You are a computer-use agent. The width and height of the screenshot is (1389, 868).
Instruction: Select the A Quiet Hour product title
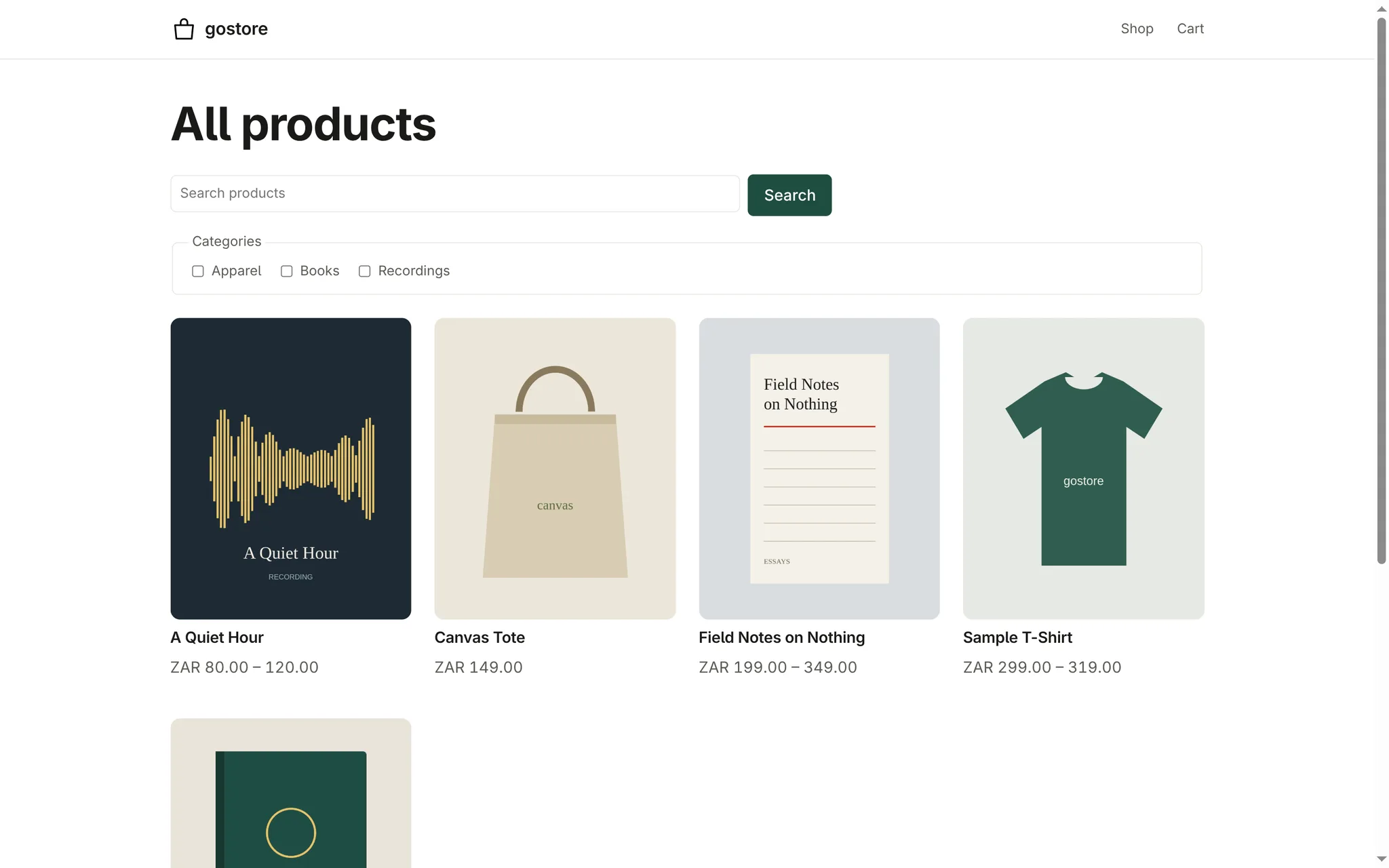click(217, 637)
